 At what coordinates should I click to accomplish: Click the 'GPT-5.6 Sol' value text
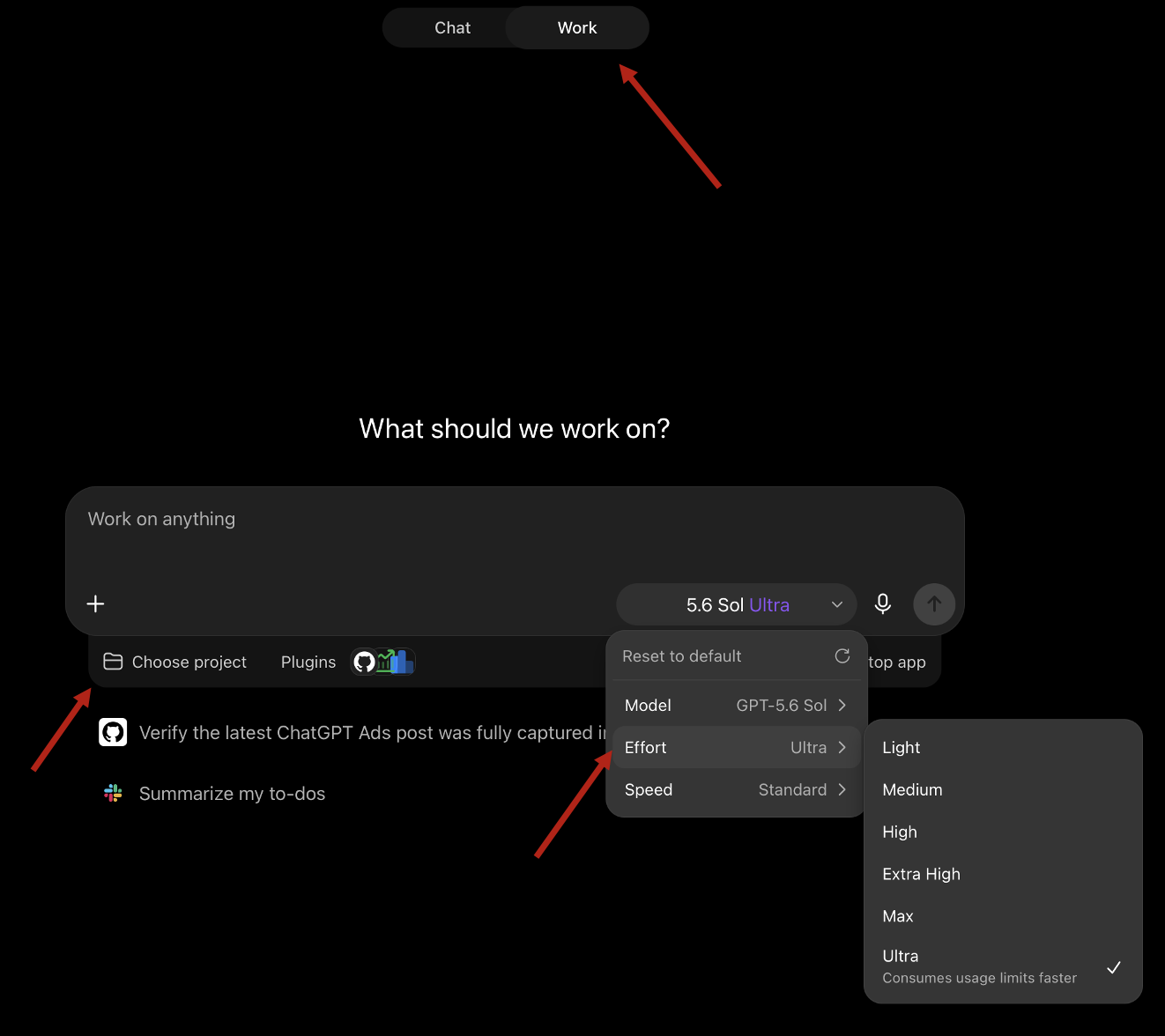tap(782, 706)
